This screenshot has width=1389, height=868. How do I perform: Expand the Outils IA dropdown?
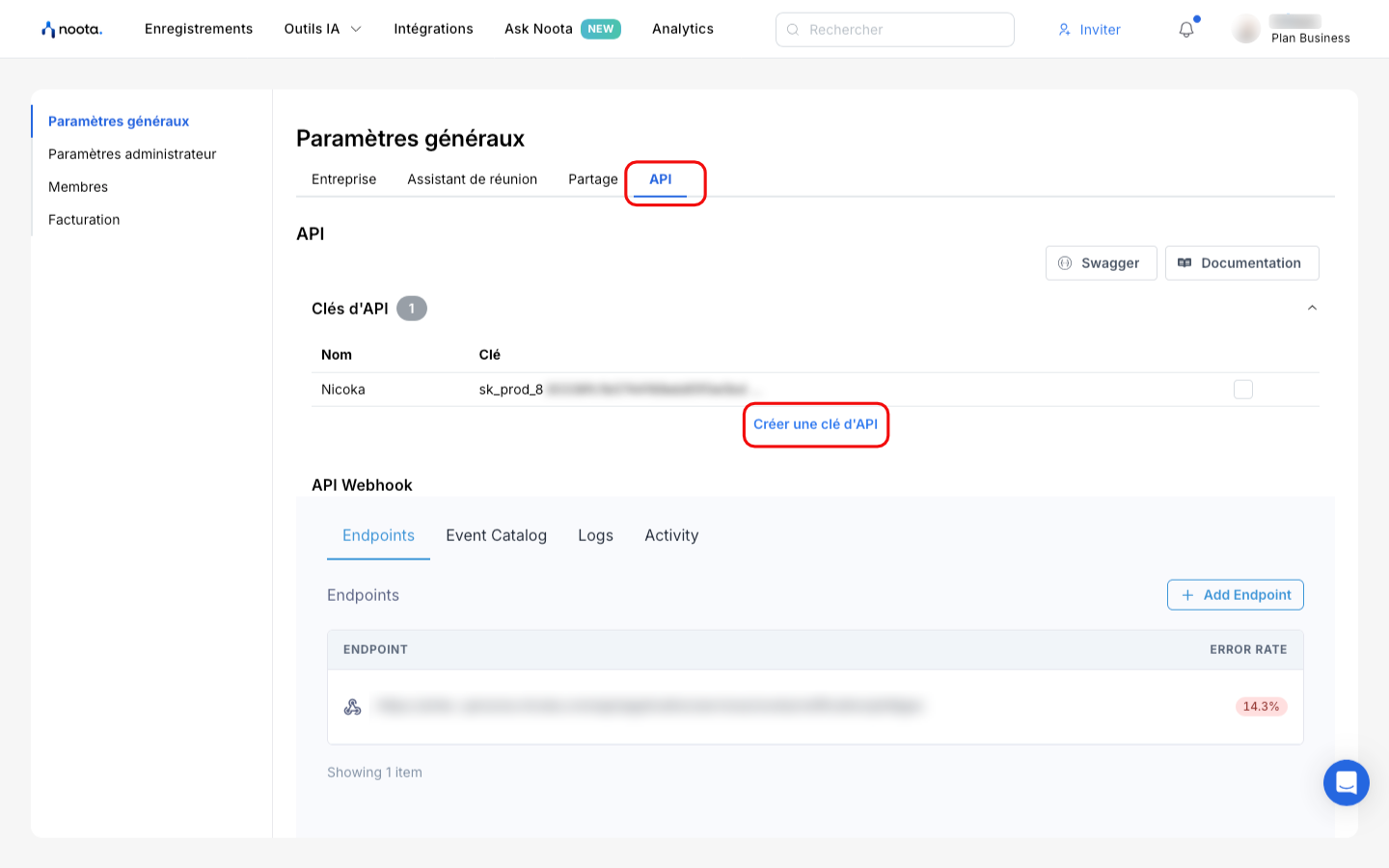coord(322,29)
